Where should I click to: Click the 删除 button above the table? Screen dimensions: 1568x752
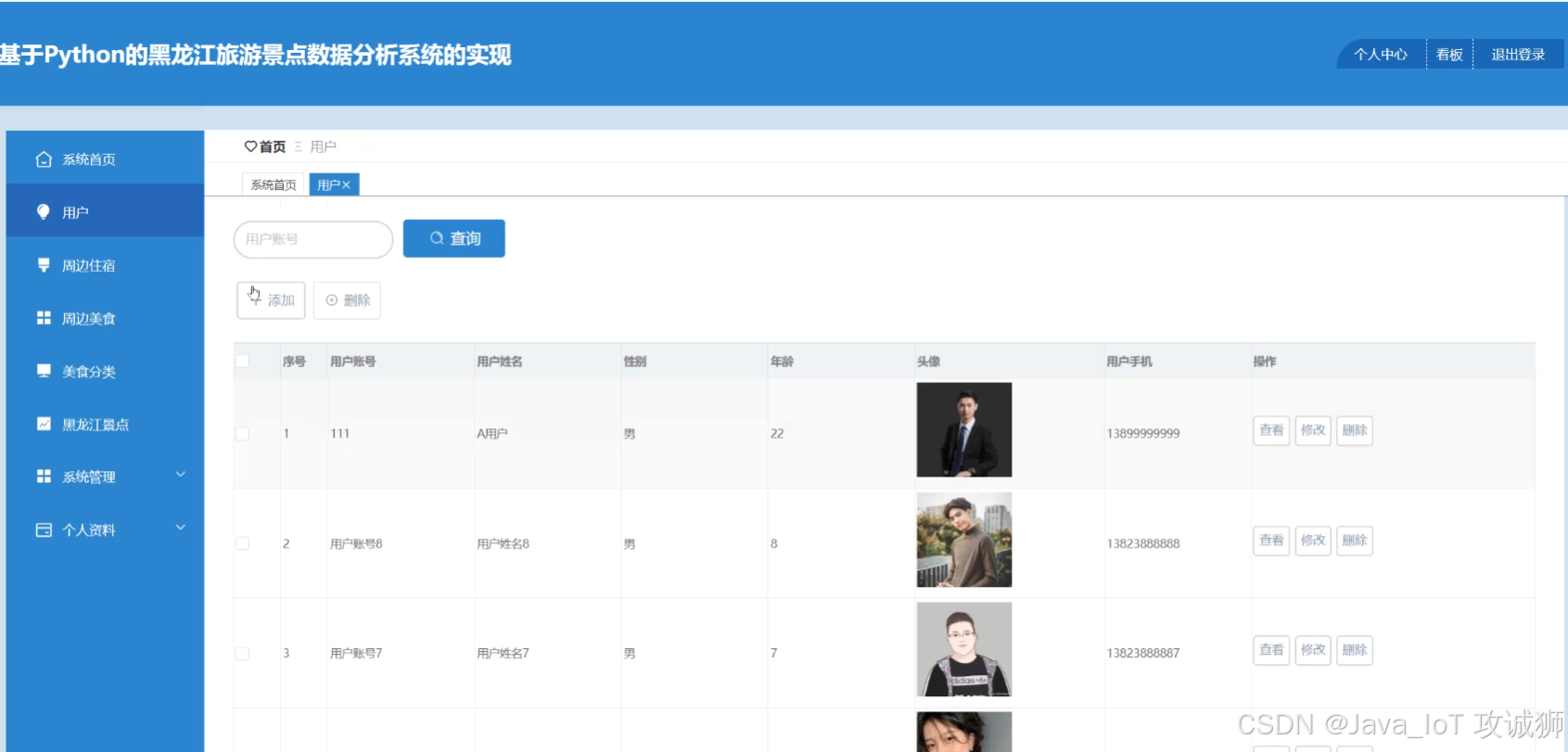coord(347,300)
